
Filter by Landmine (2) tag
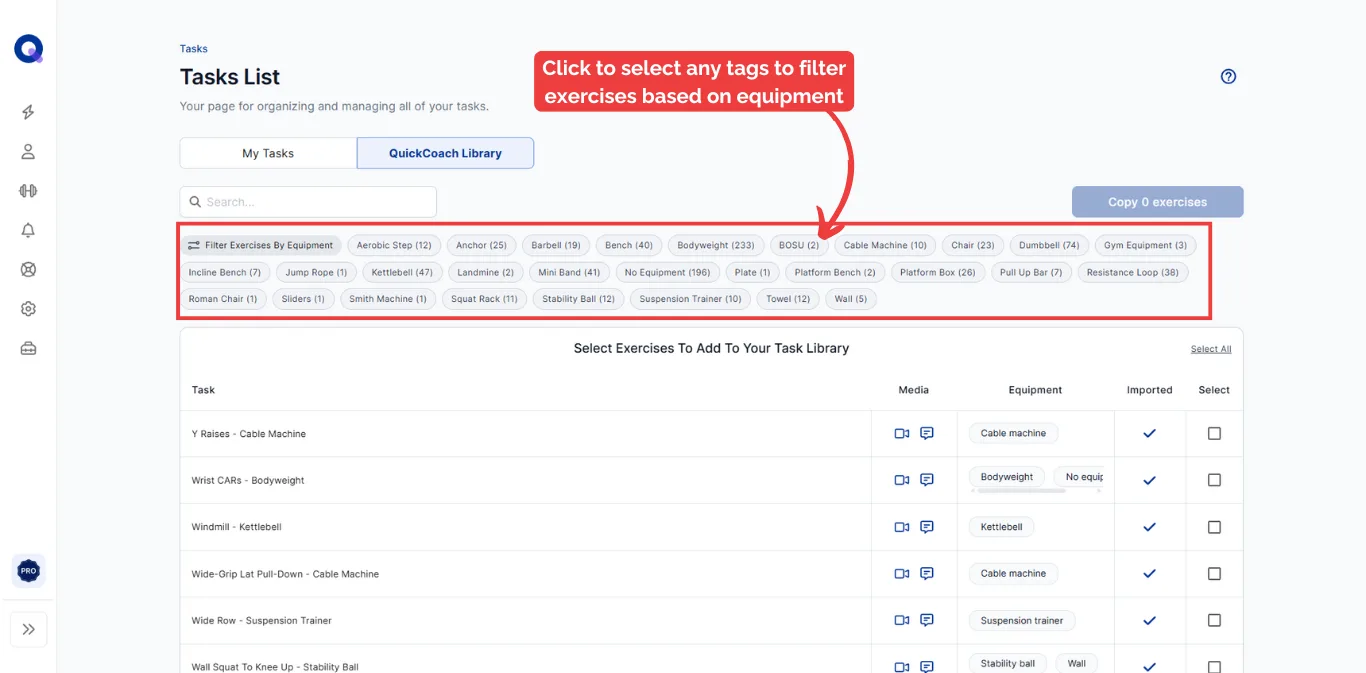[x=485, y=272]
